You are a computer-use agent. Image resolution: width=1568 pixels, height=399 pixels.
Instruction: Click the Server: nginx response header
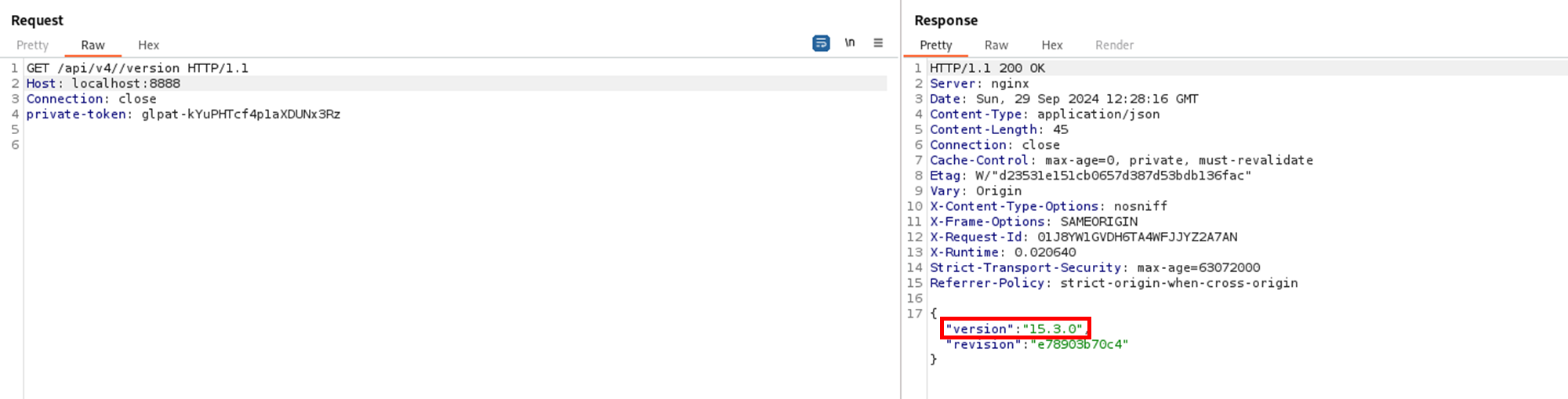(x=979, y=83)
